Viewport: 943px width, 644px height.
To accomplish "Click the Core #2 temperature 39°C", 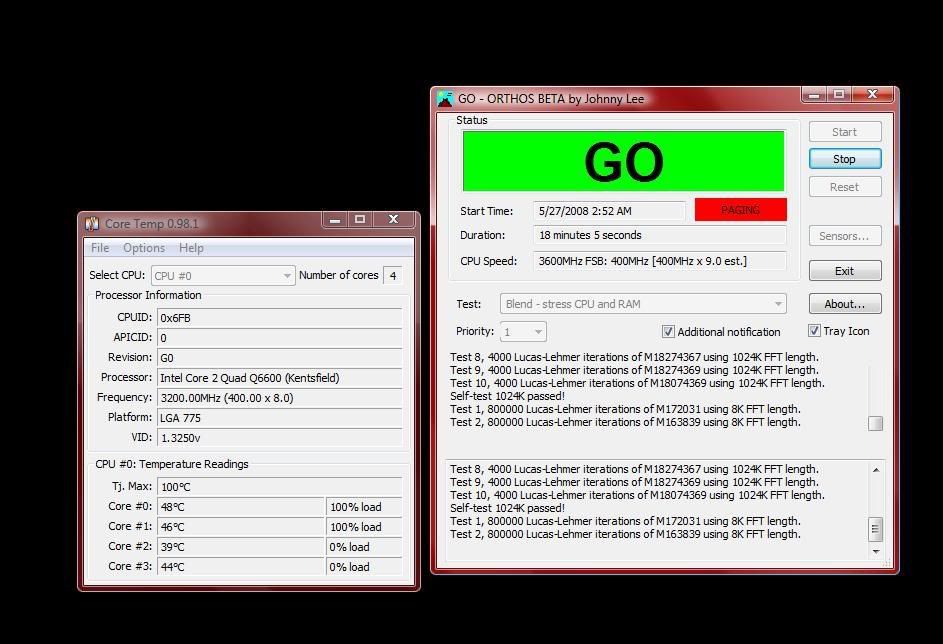I will [241, 546].
